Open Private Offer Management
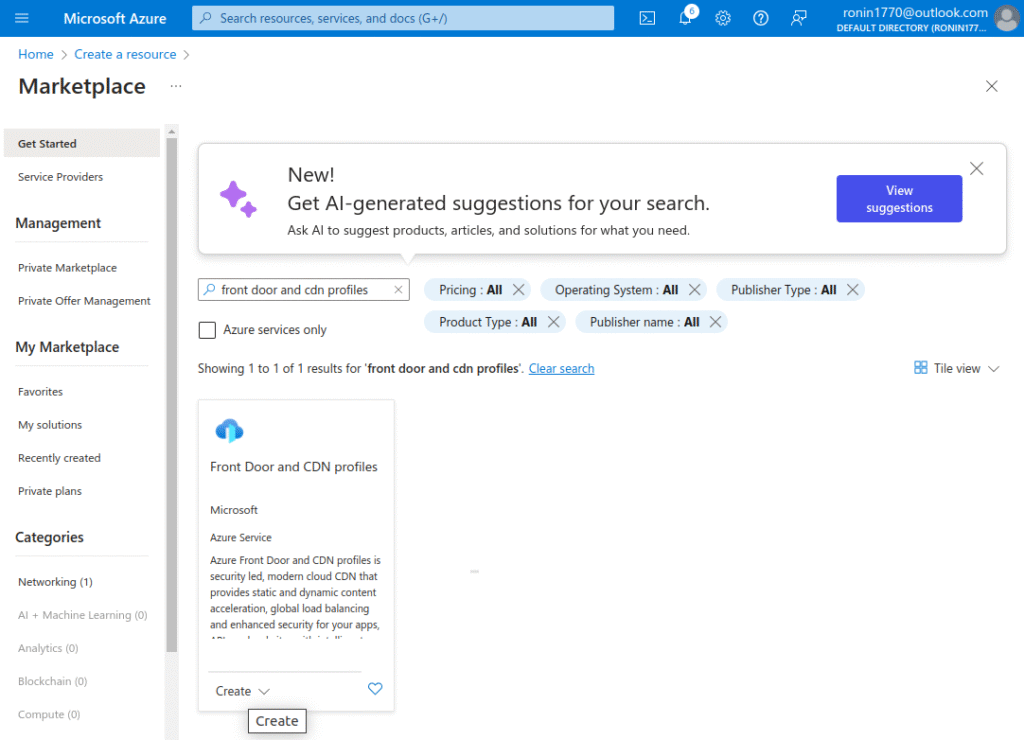The image size is (1024, 740). (x=84, y=301)
